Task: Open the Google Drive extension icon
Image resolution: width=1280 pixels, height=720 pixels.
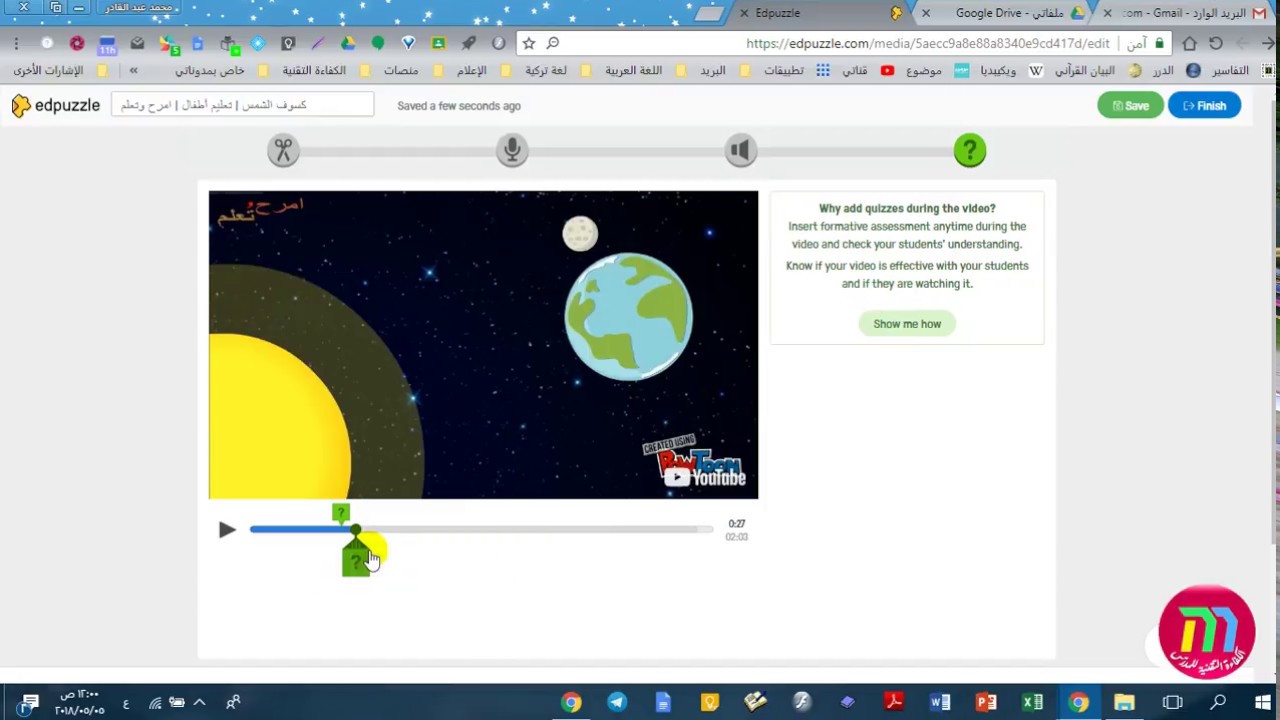Action: coord(348,43)
